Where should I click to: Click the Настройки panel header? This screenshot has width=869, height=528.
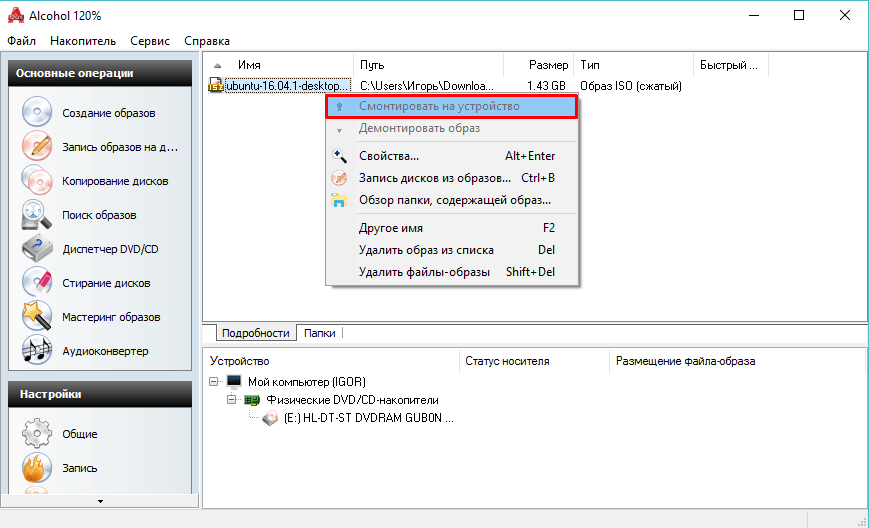100,394
